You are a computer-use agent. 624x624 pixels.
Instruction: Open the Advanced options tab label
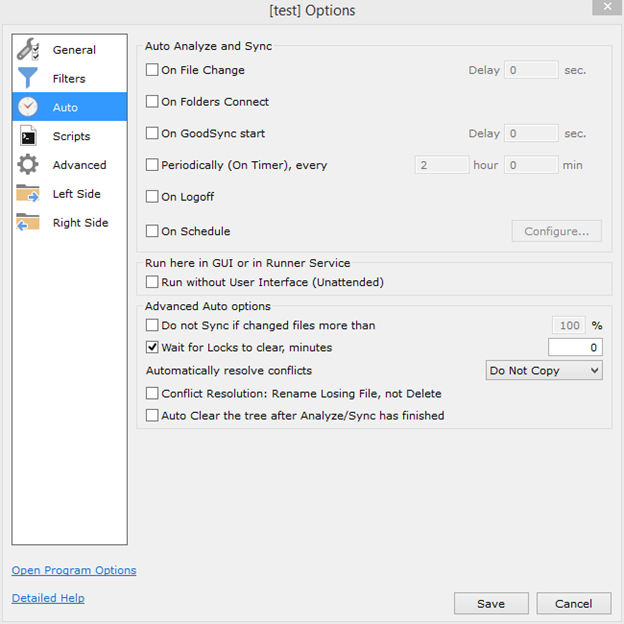79,165
